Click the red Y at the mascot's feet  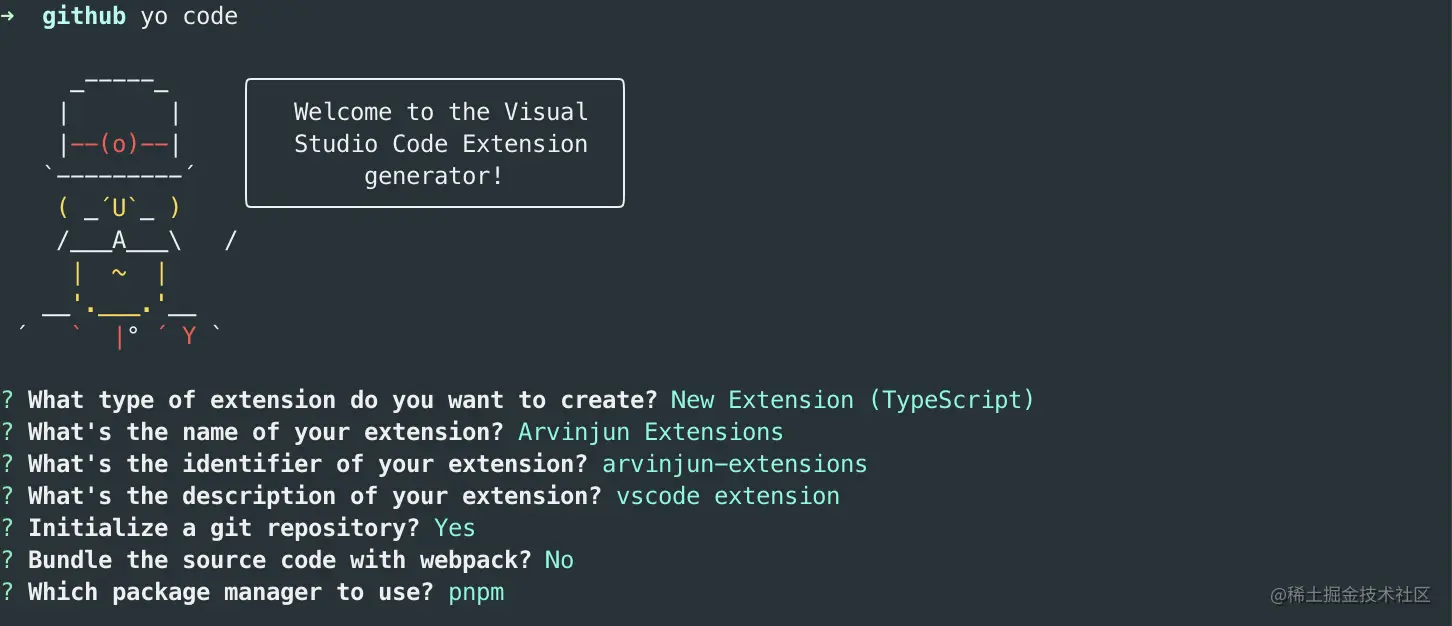[189, 337]
